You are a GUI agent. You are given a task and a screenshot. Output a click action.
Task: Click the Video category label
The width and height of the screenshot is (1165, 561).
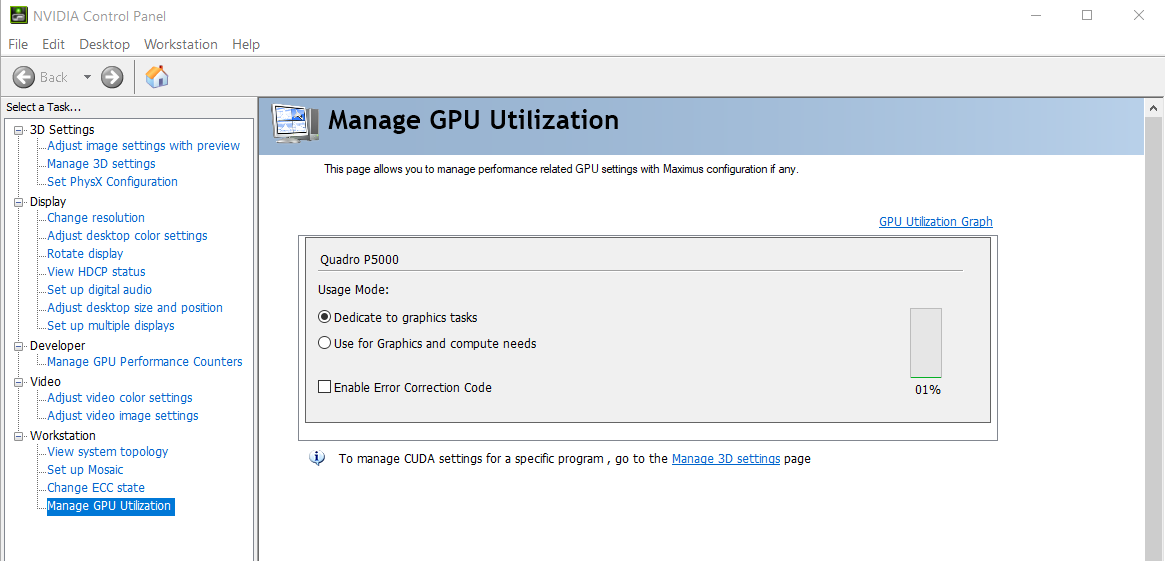pos(45,382)
